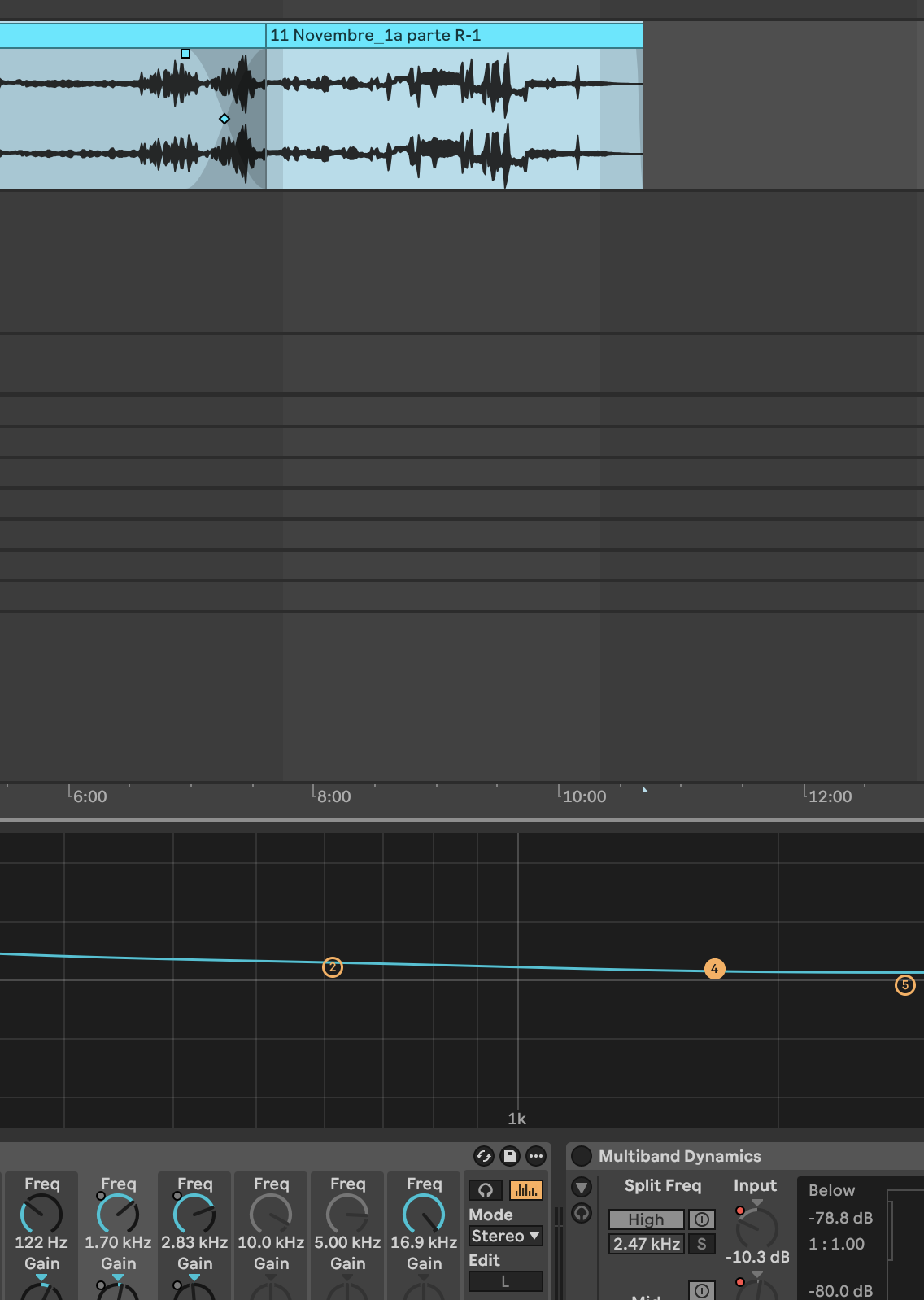Click the Edit L channel button
Screen dimensions: 924x1300
[x=505, y=1281]
